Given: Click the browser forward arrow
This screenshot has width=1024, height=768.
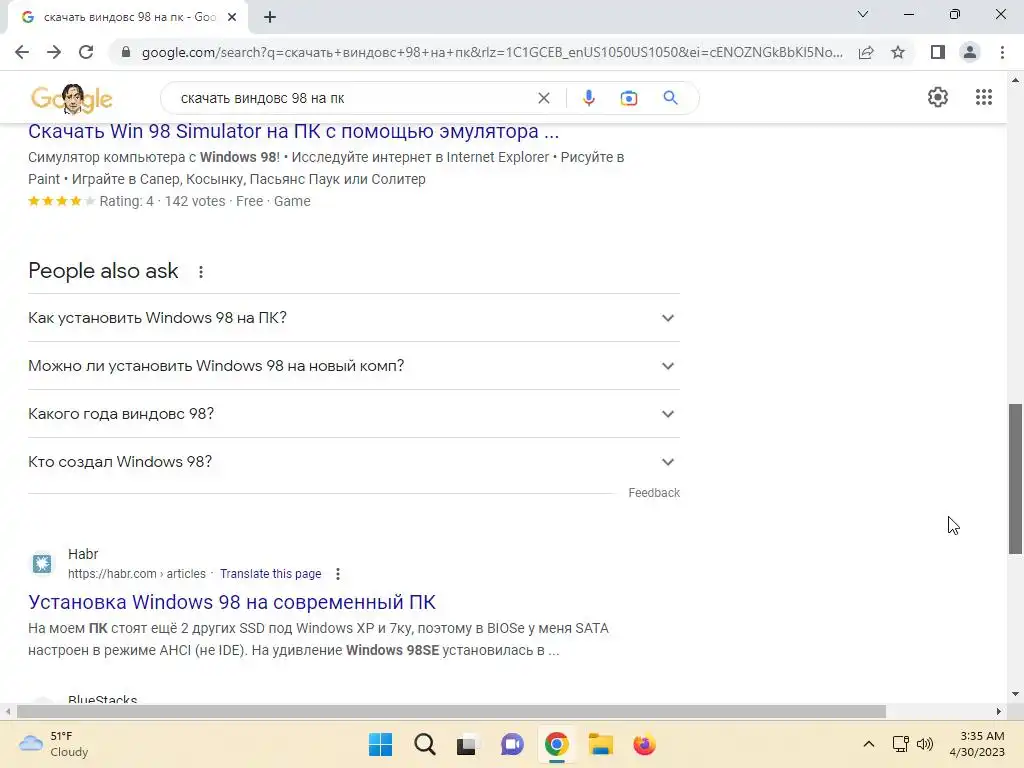Looking at the screenshot, I should [54, 52].
